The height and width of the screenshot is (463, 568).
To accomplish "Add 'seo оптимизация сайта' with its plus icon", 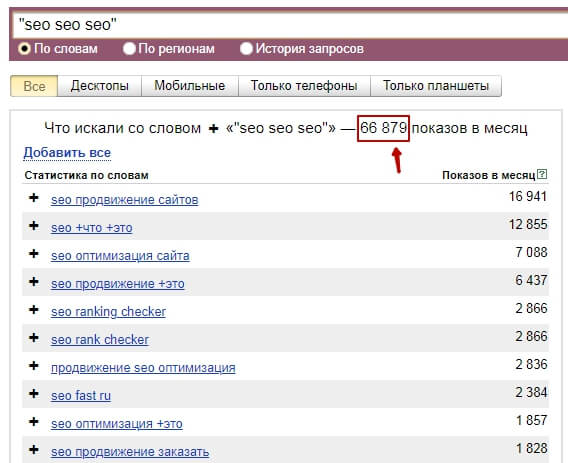I will coord(34,254).
